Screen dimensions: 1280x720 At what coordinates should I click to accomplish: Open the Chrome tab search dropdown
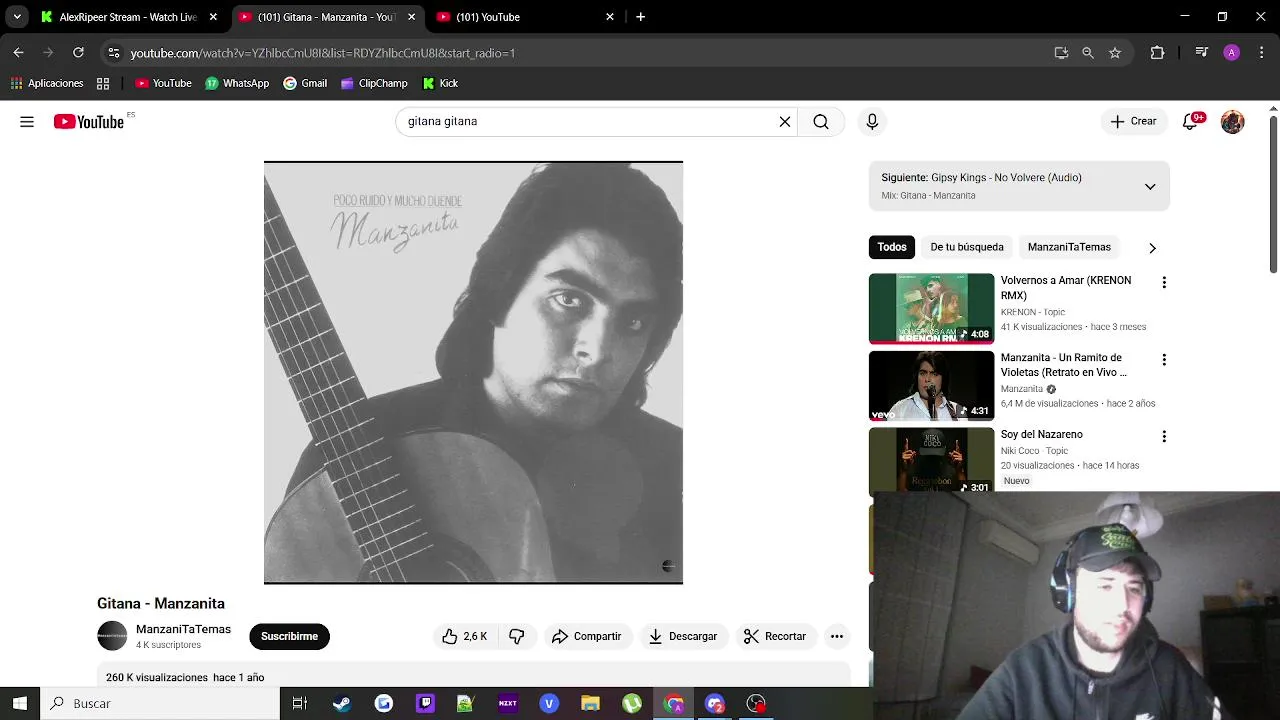17,17
